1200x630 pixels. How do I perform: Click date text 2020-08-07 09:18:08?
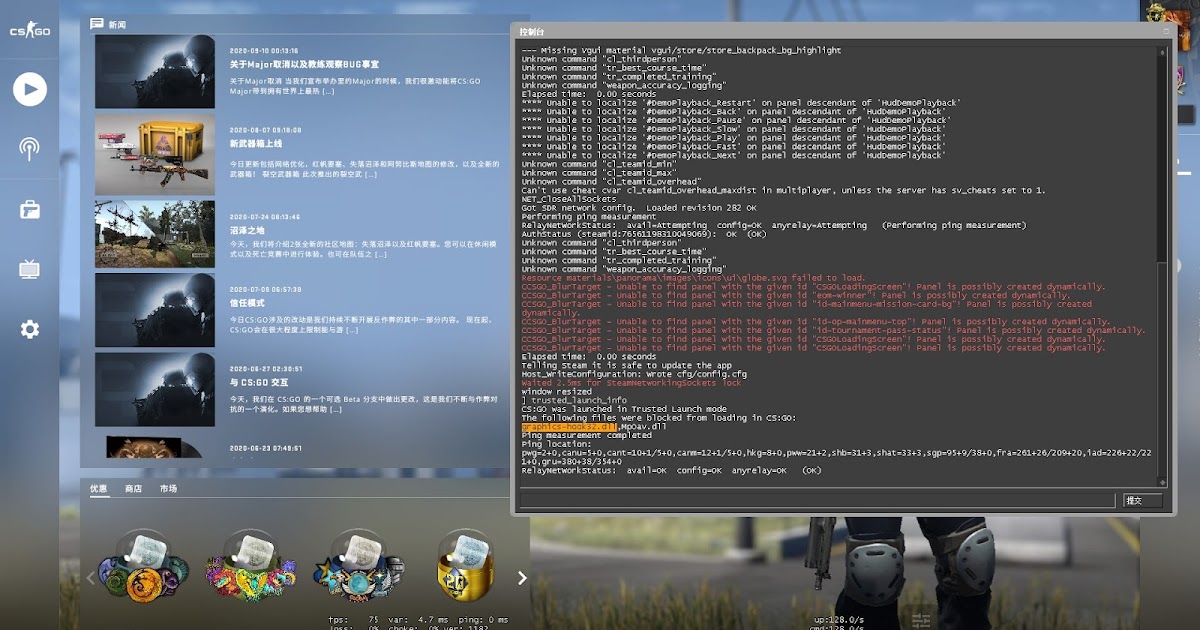pyautogui.click(x=264, y=130)
